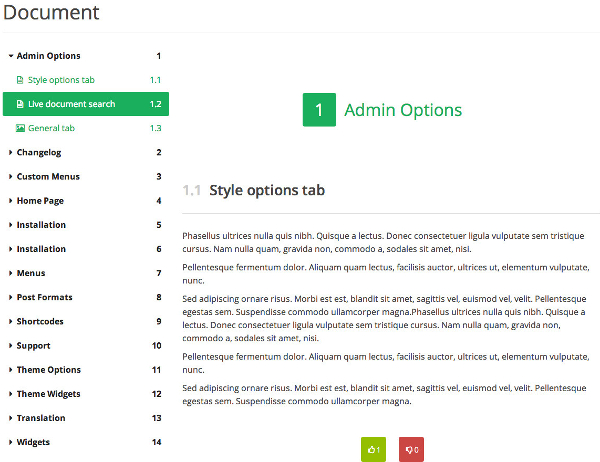600x462 pixels.
Task: Click the document icon beside Style options tab
Action: (x=20, y=80)
